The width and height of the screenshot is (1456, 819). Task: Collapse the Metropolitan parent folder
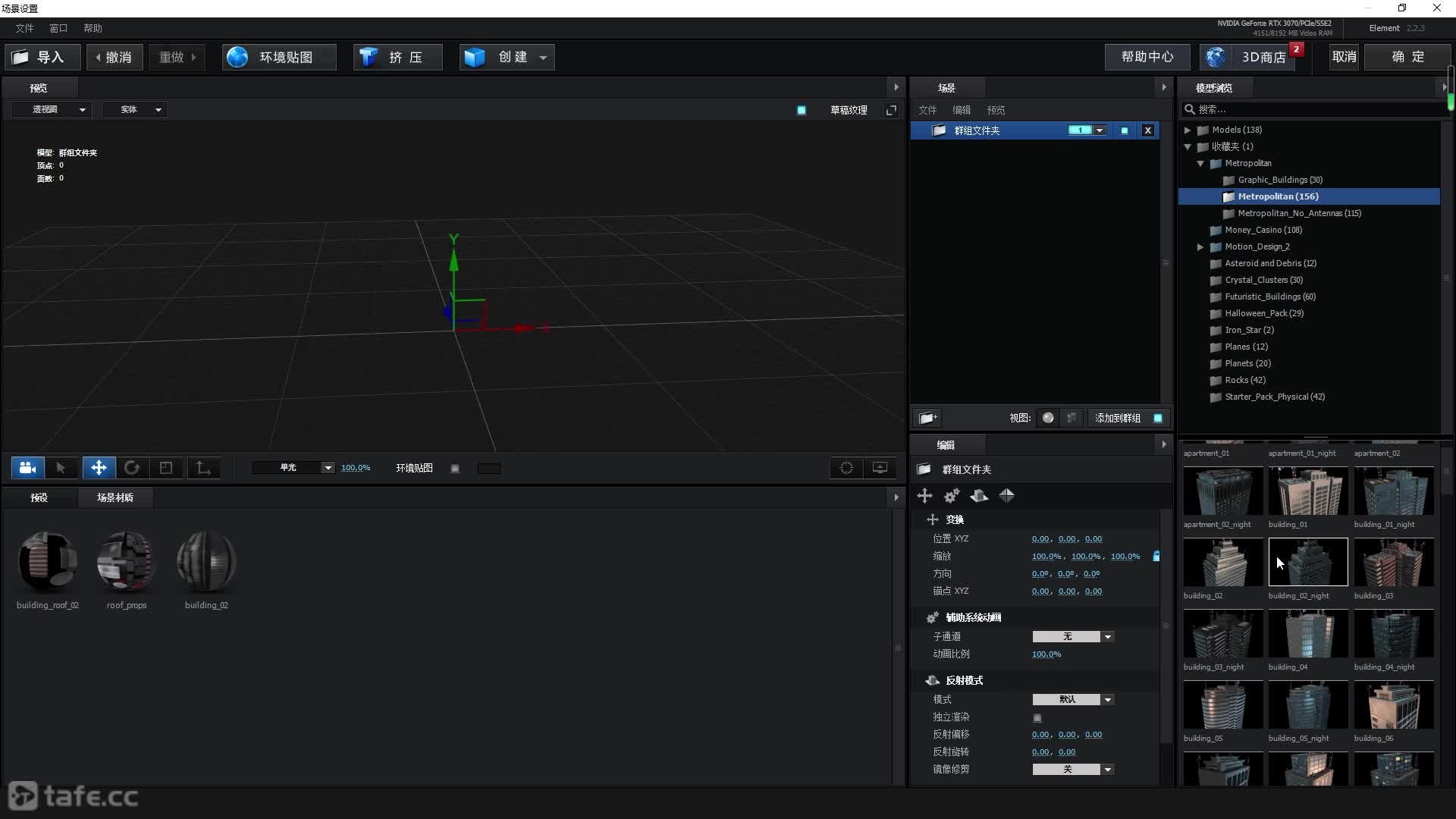(1200, 164)
